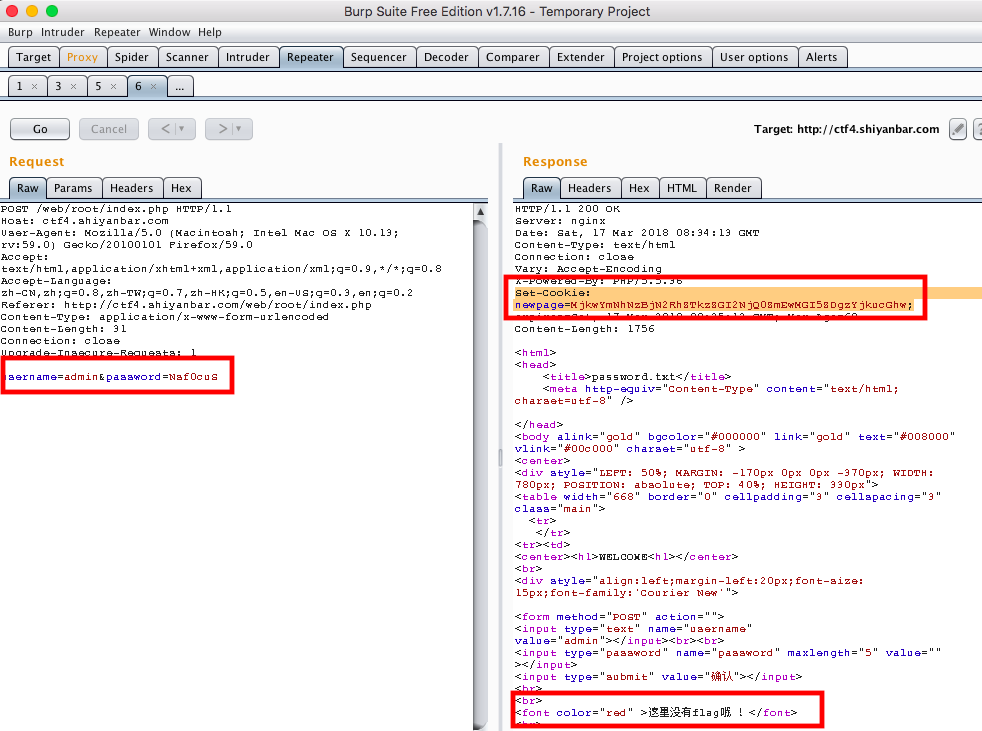Select Repeater request tab 5
The height and width of the screenshot is (731, 982).
98,86
